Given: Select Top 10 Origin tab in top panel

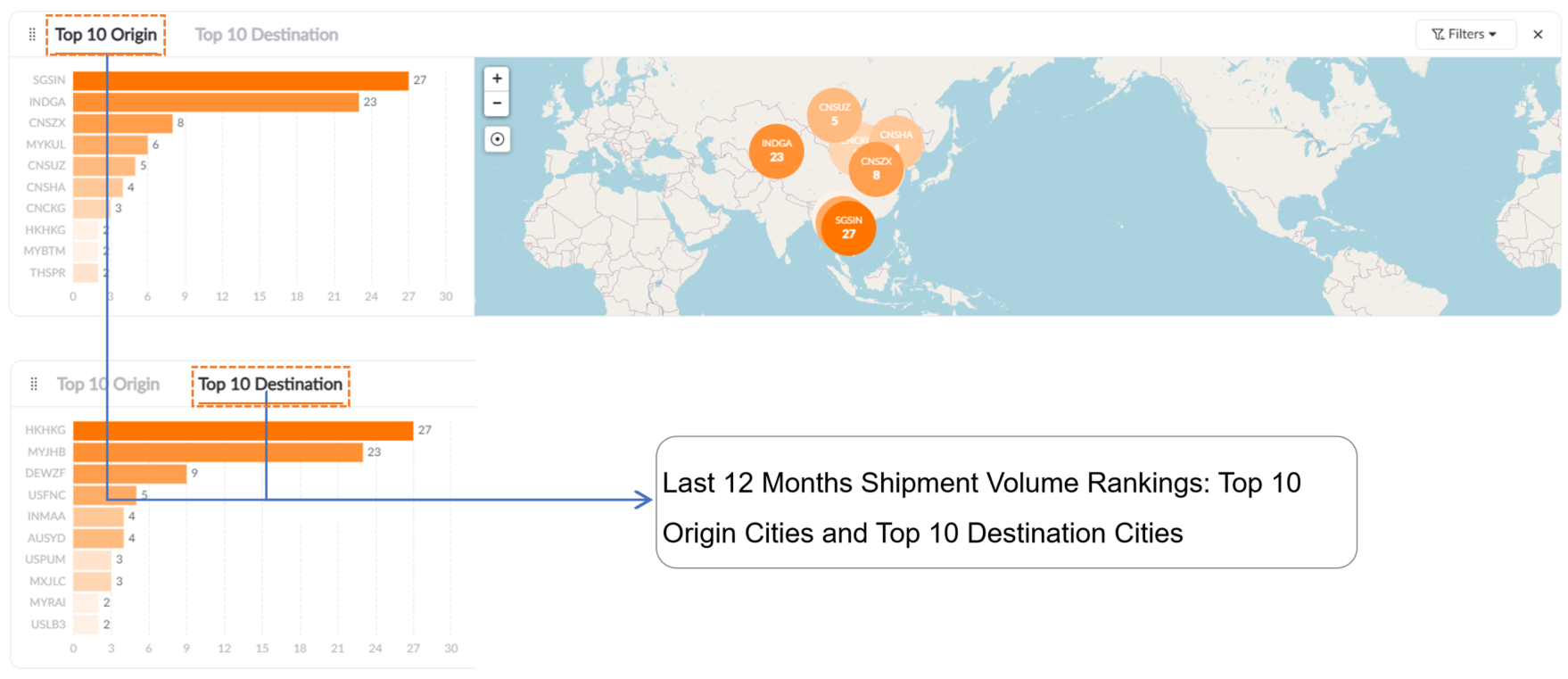Looking at the screenshot, I should tap(105, 35).
